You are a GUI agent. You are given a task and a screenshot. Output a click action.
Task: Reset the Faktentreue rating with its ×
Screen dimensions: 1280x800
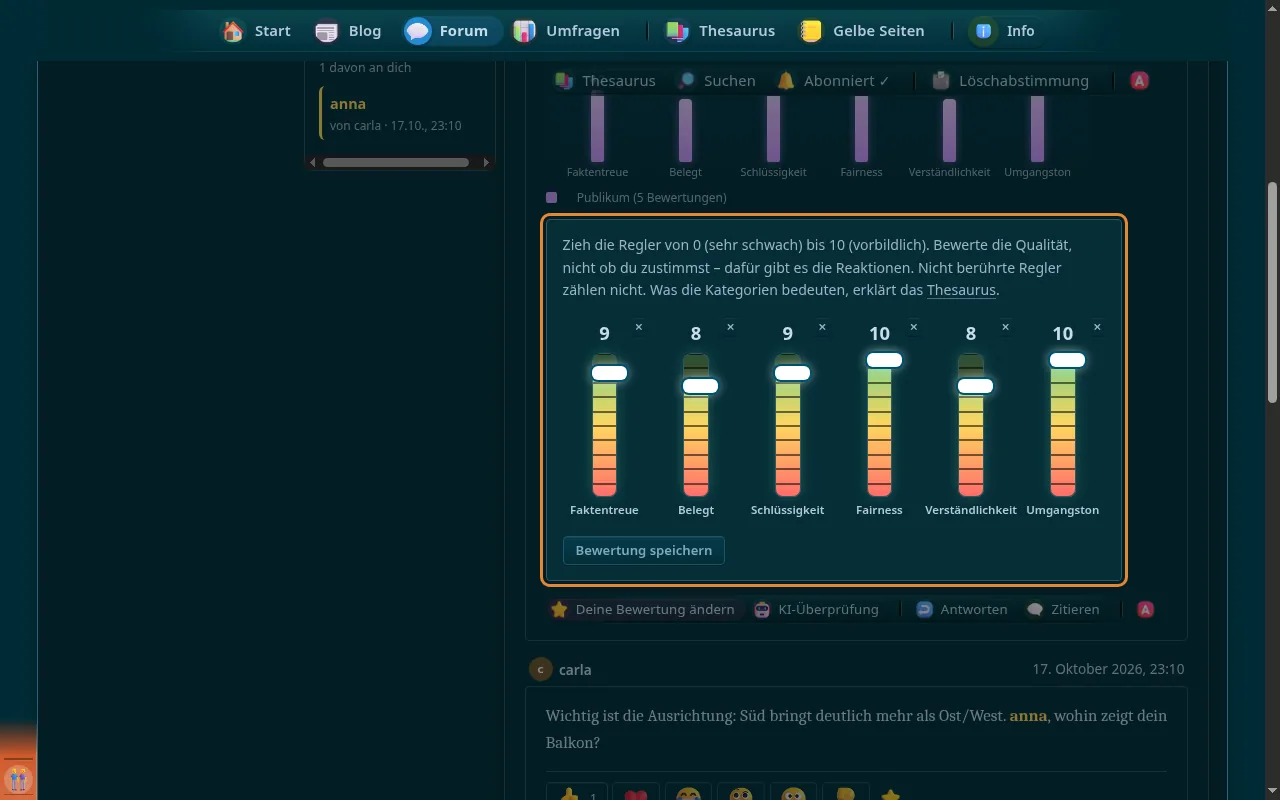639,327
